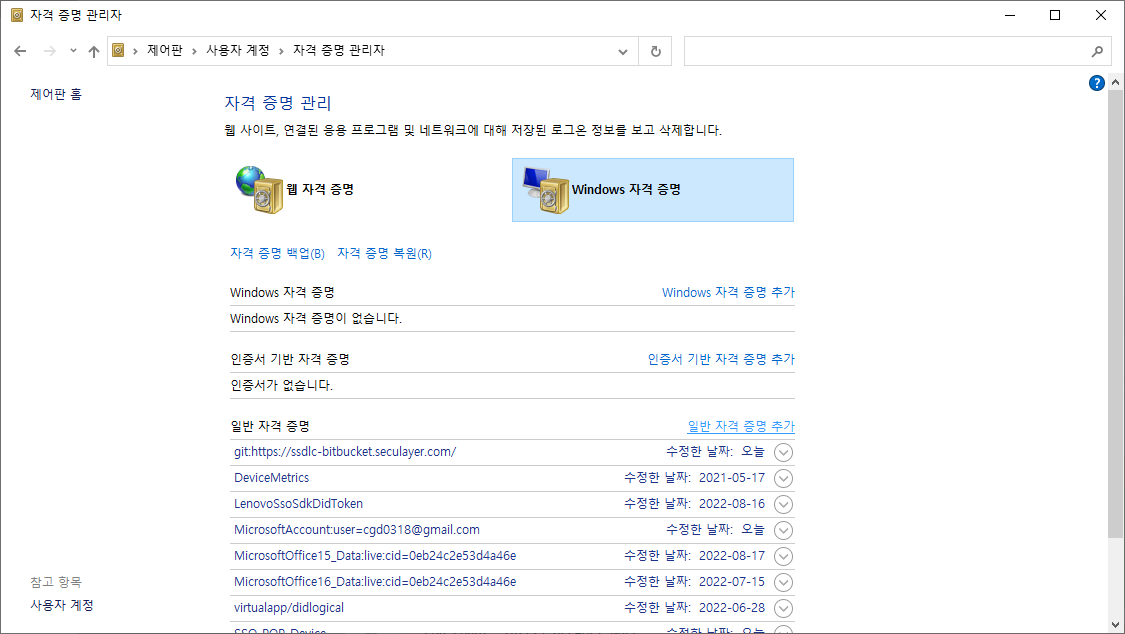Open LenovoSsoSdkDidToken credential name
This screenshot has width=1125, height=634.
(x=298, y=503)
